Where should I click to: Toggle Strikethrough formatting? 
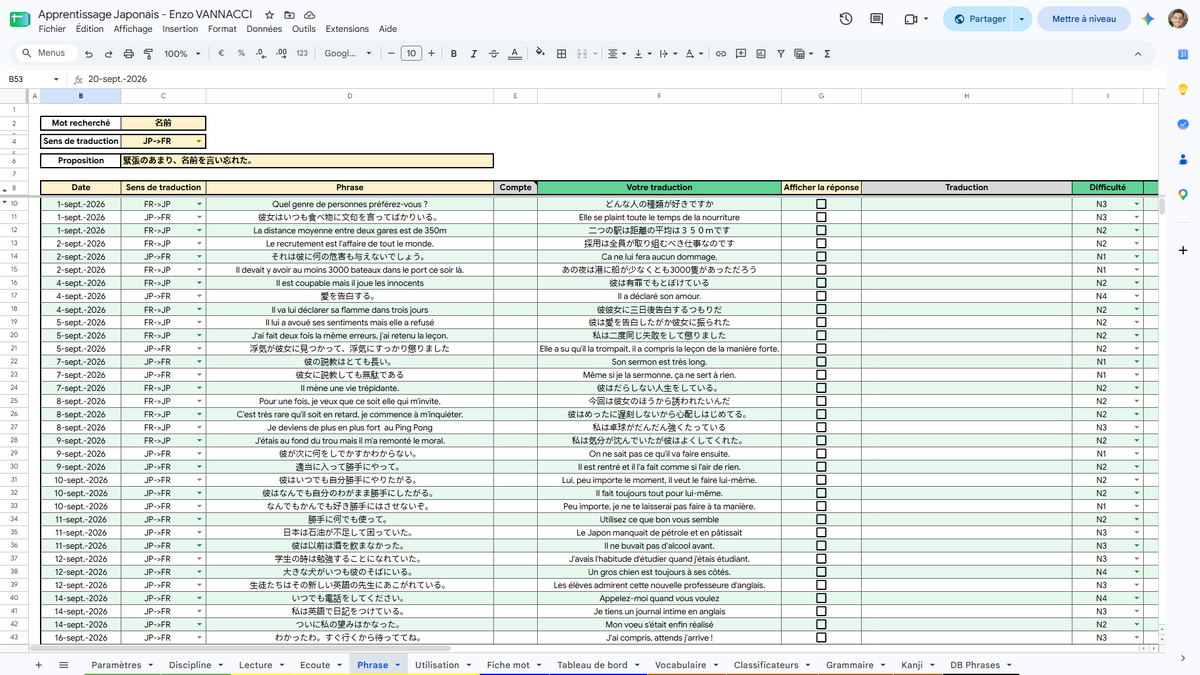(494, 54)
